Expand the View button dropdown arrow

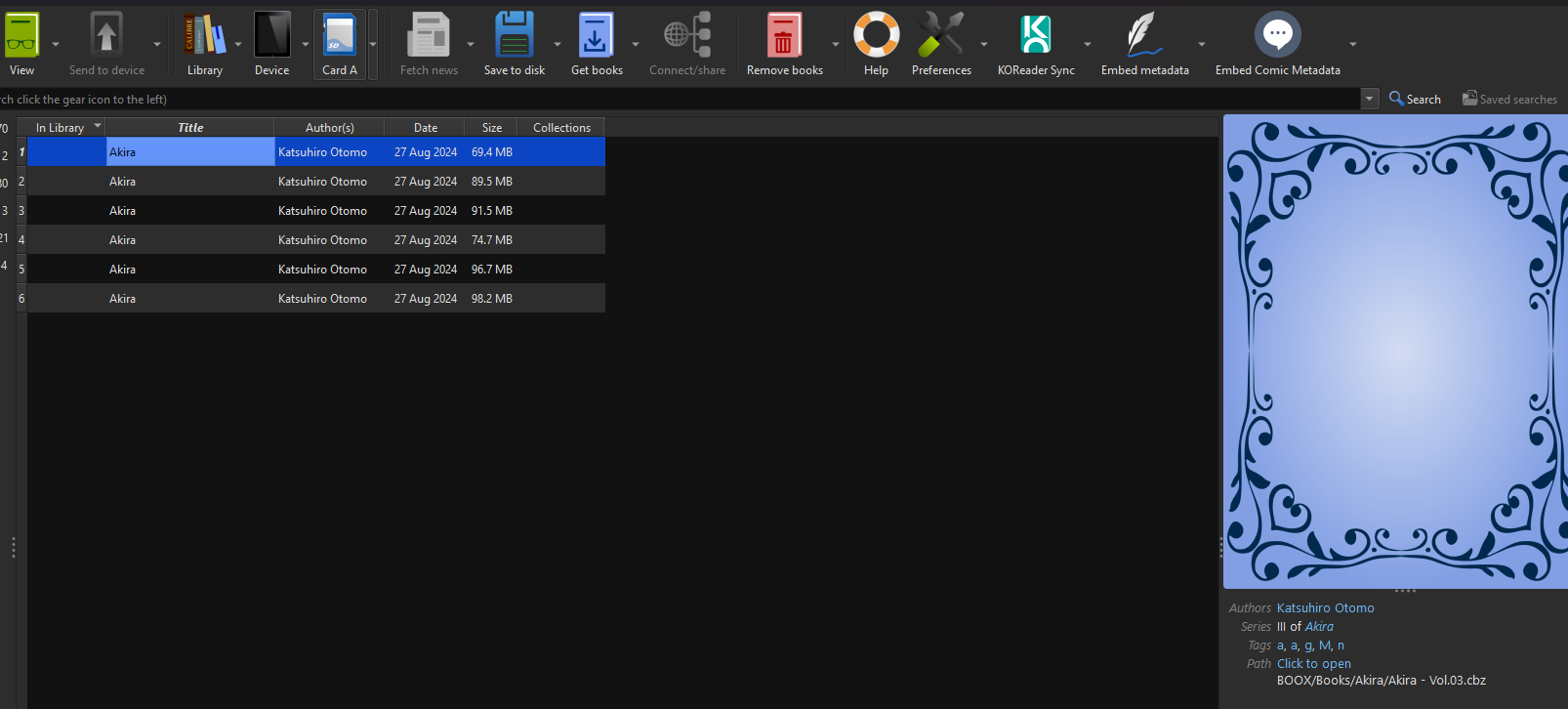pos(56,44)
